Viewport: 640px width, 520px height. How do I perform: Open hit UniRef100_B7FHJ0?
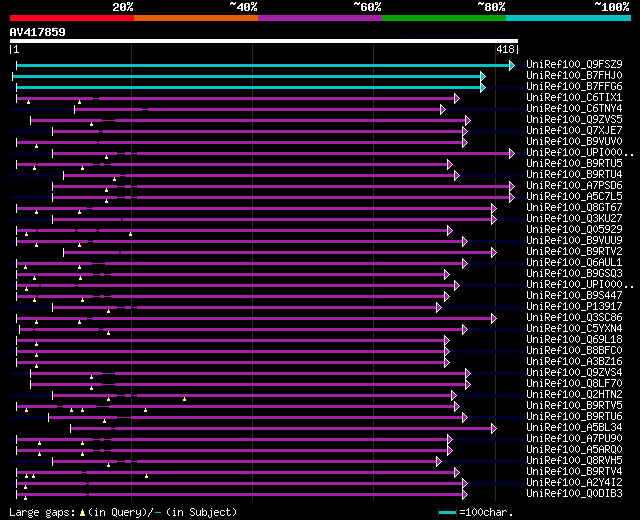click(x=574, y=75)
